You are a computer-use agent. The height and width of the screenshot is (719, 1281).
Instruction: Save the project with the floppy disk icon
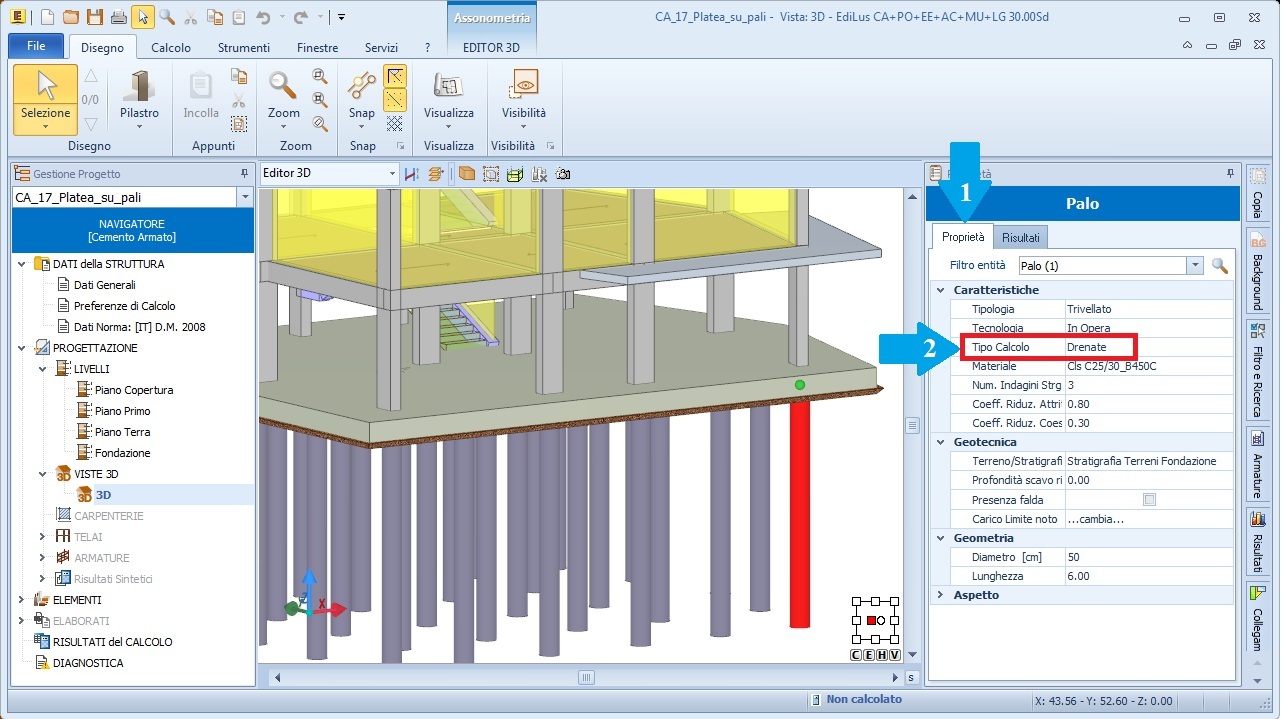point(94,17)
